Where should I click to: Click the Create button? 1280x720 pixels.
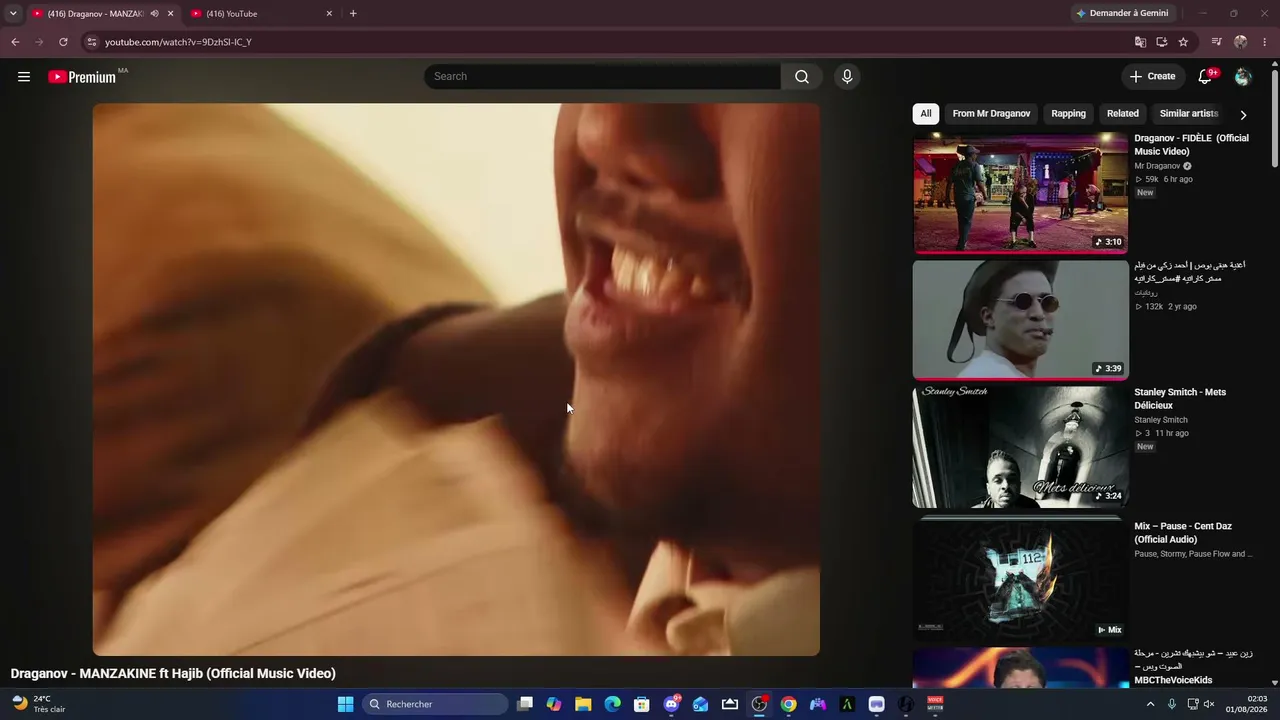[x=1152, y=76]
